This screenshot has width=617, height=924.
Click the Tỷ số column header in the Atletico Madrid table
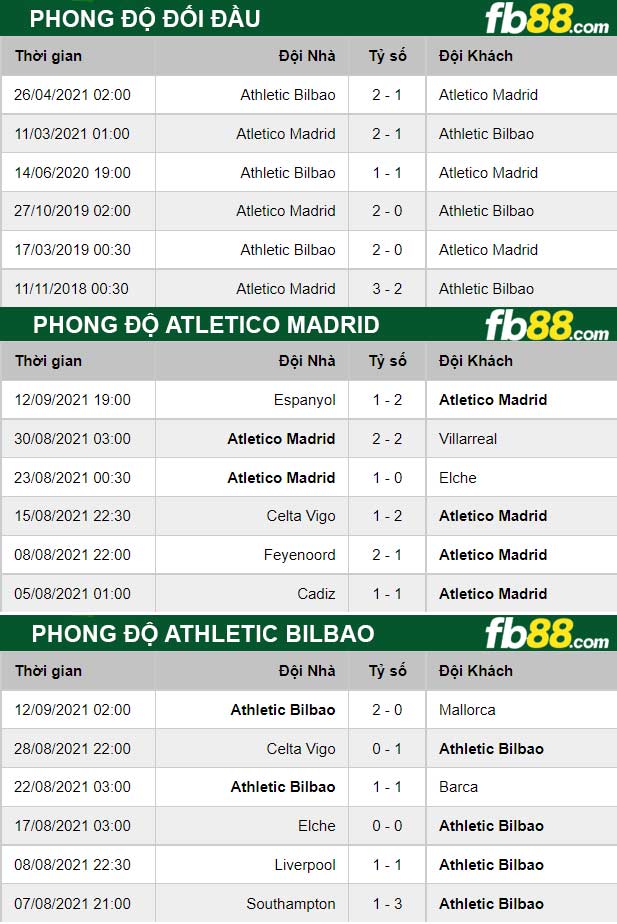coord(387,361)
